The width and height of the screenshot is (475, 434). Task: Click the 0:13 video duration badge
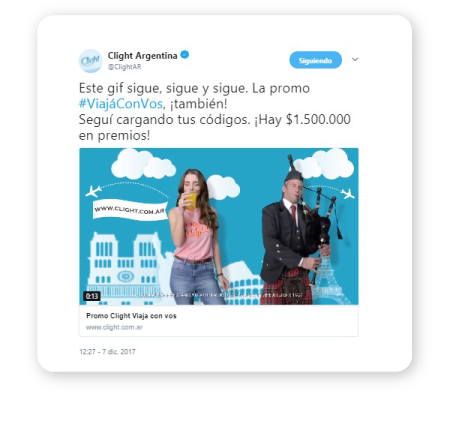pyautogui.click(x=92, y=296)
